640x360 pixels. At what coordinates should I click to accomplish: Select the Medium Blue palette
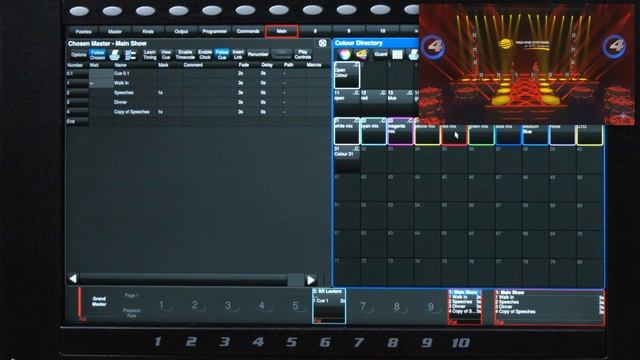pyautogui.click(x=536, y=134)
